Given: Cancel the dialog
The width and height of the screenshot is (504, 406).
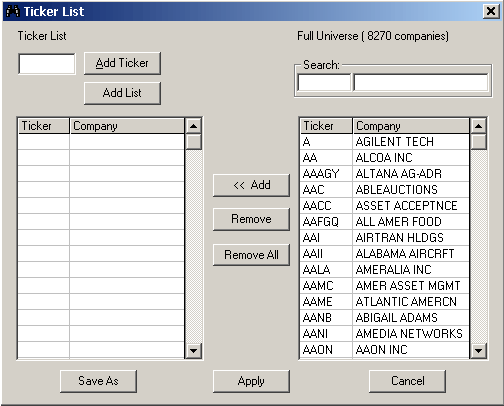Looking at the screenshot, I should (407, 381).
